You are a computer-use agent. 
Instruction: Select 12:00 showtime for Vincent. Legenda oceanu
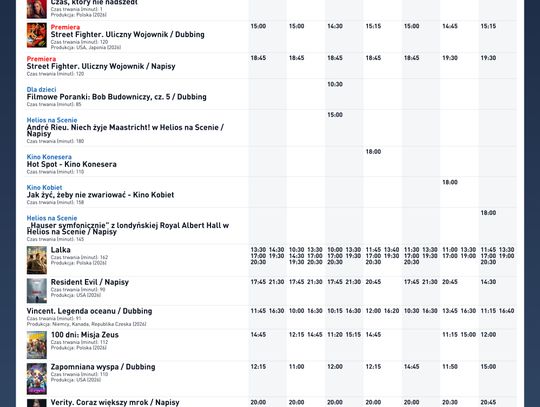pos(373,311)
